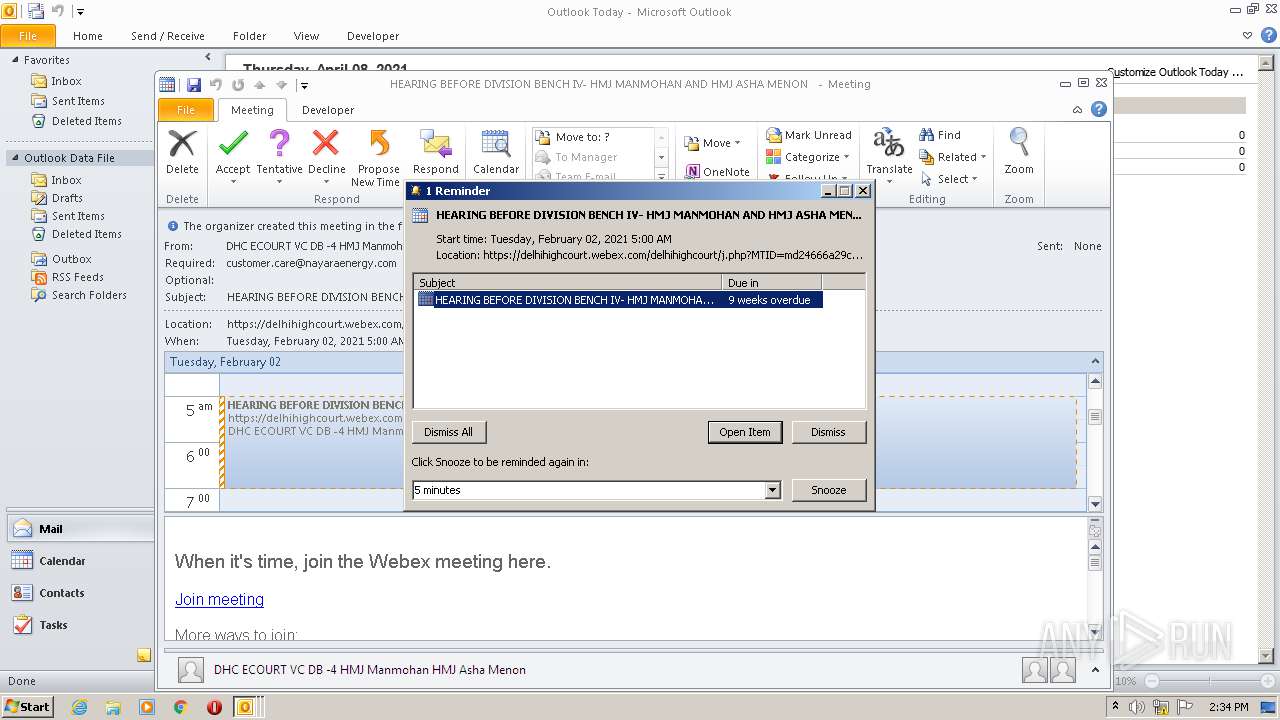This screenshot has height=720, width=1280.
Task: Open Calendar from ribbon
Action: [496, 153]
